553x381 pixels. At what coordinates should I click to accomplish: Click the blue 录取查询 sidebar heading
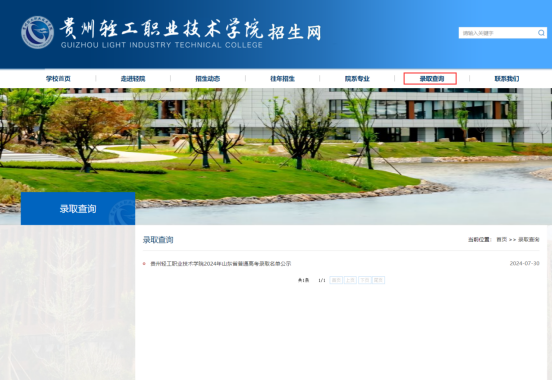(x=78, y=208)
